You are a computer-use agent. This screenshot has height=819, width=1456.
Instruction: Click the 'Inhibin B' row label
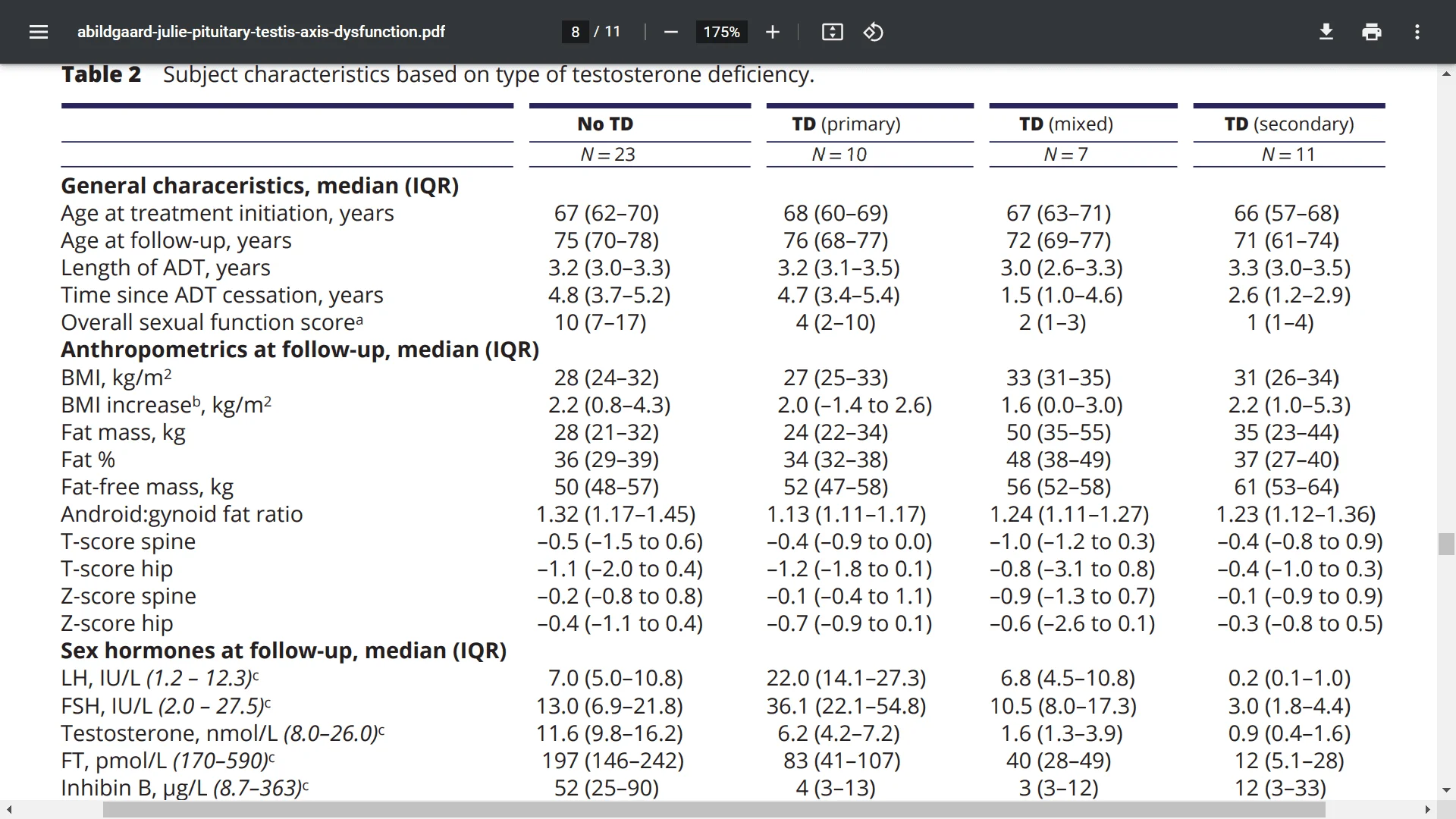[185, 788]
